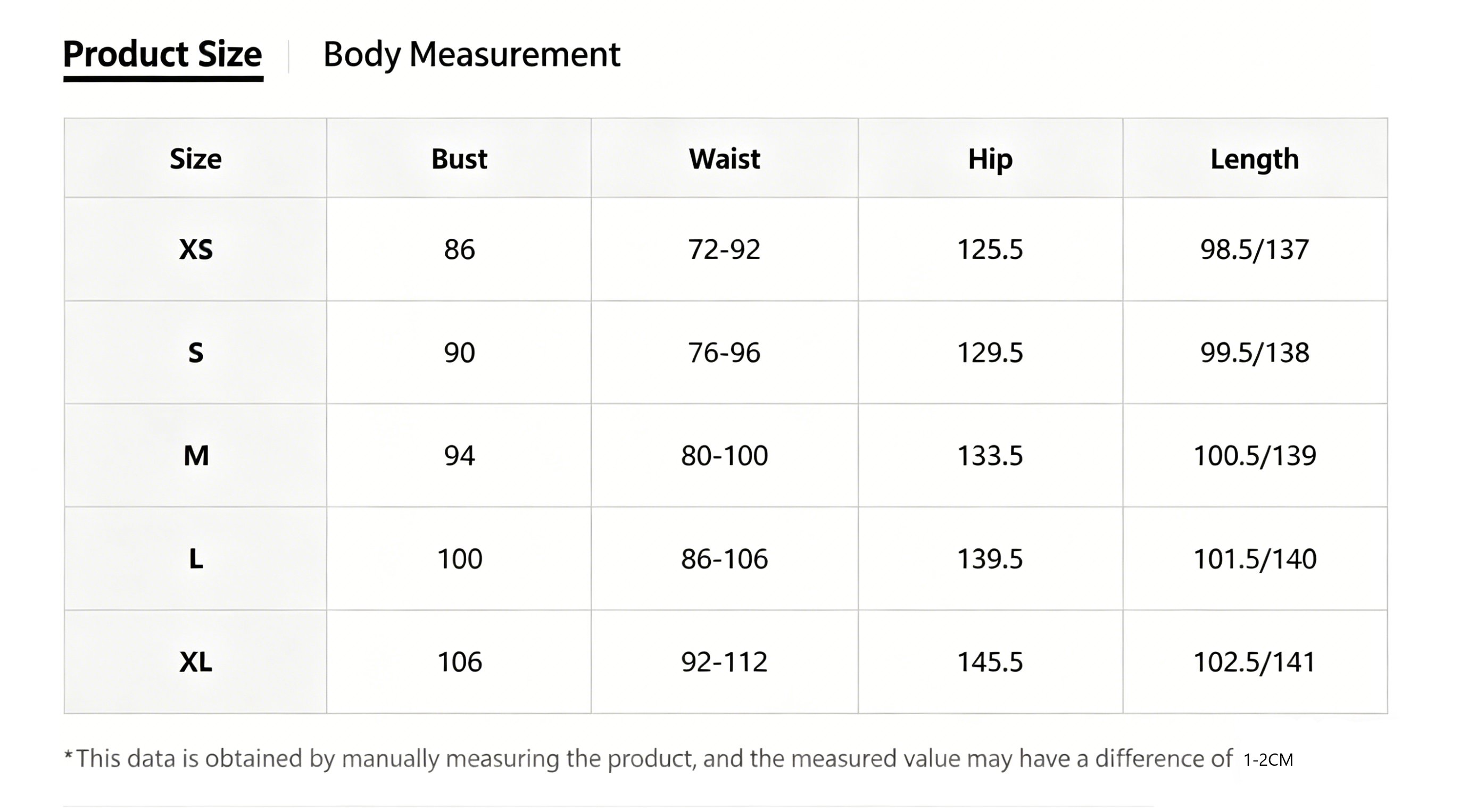The width and height of the screenshot is (1460, 812).
Task: Select the XS size row label
Action: tap(196, 249)
